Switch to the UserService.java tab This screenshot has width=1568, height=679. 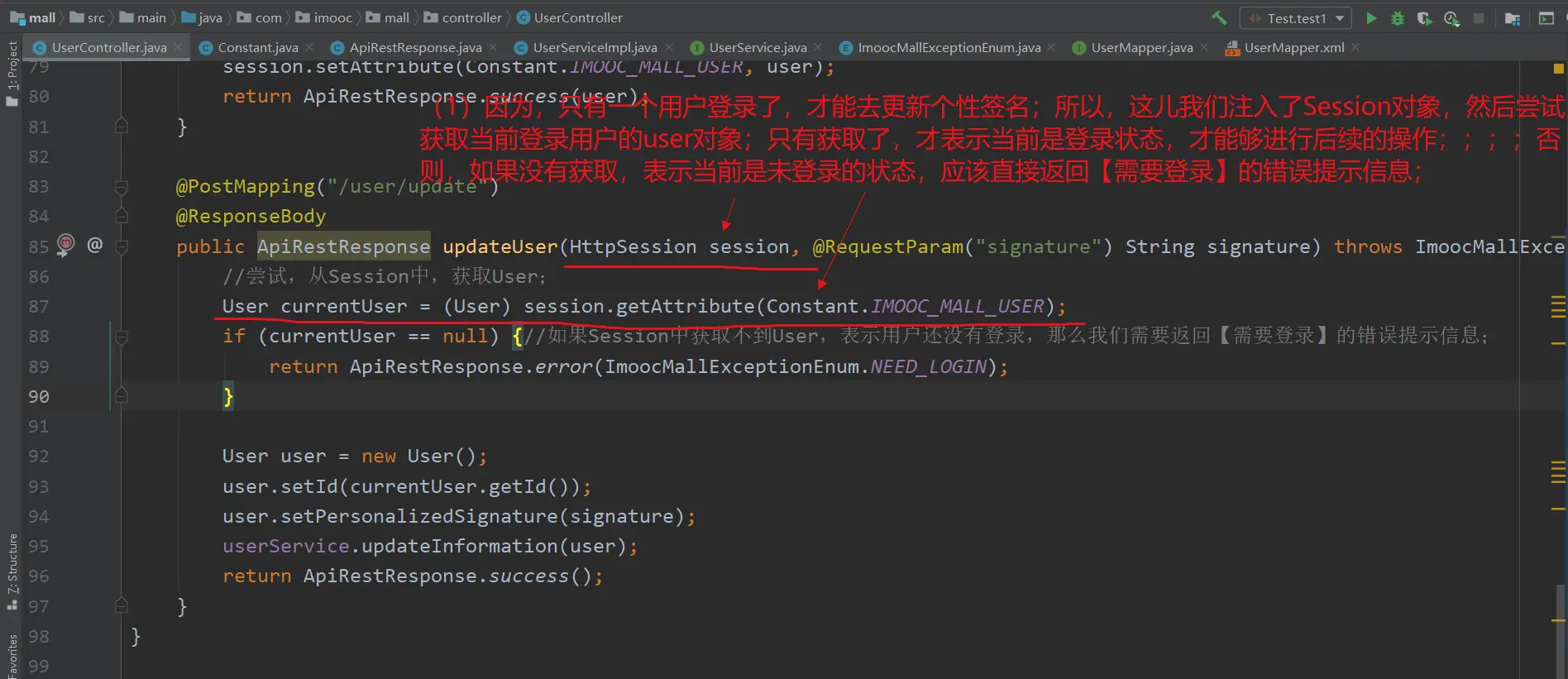(x=758, y=48)
